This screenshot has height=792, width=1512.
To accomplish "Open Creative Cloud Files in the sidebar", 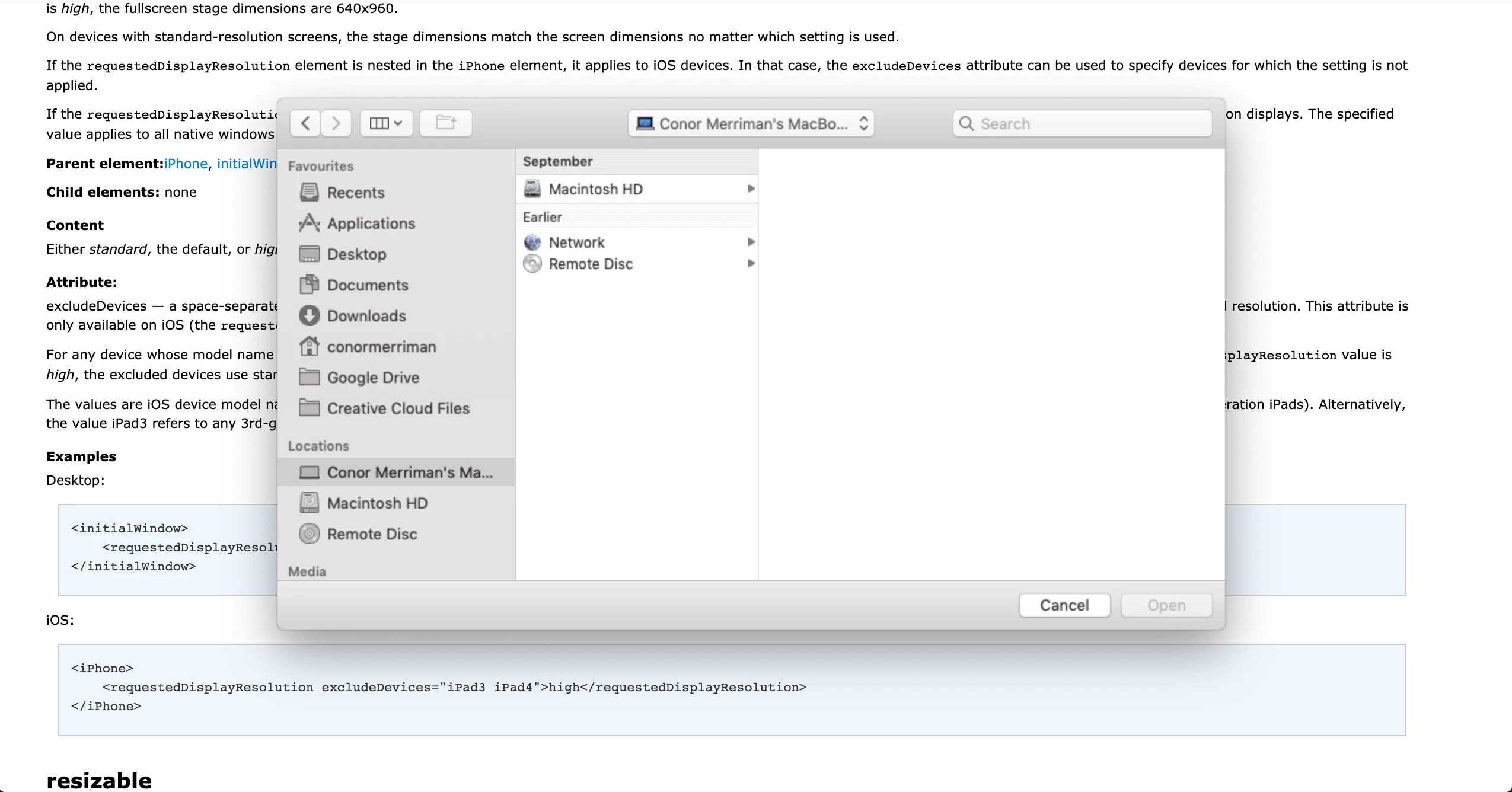I will (398, 408).
